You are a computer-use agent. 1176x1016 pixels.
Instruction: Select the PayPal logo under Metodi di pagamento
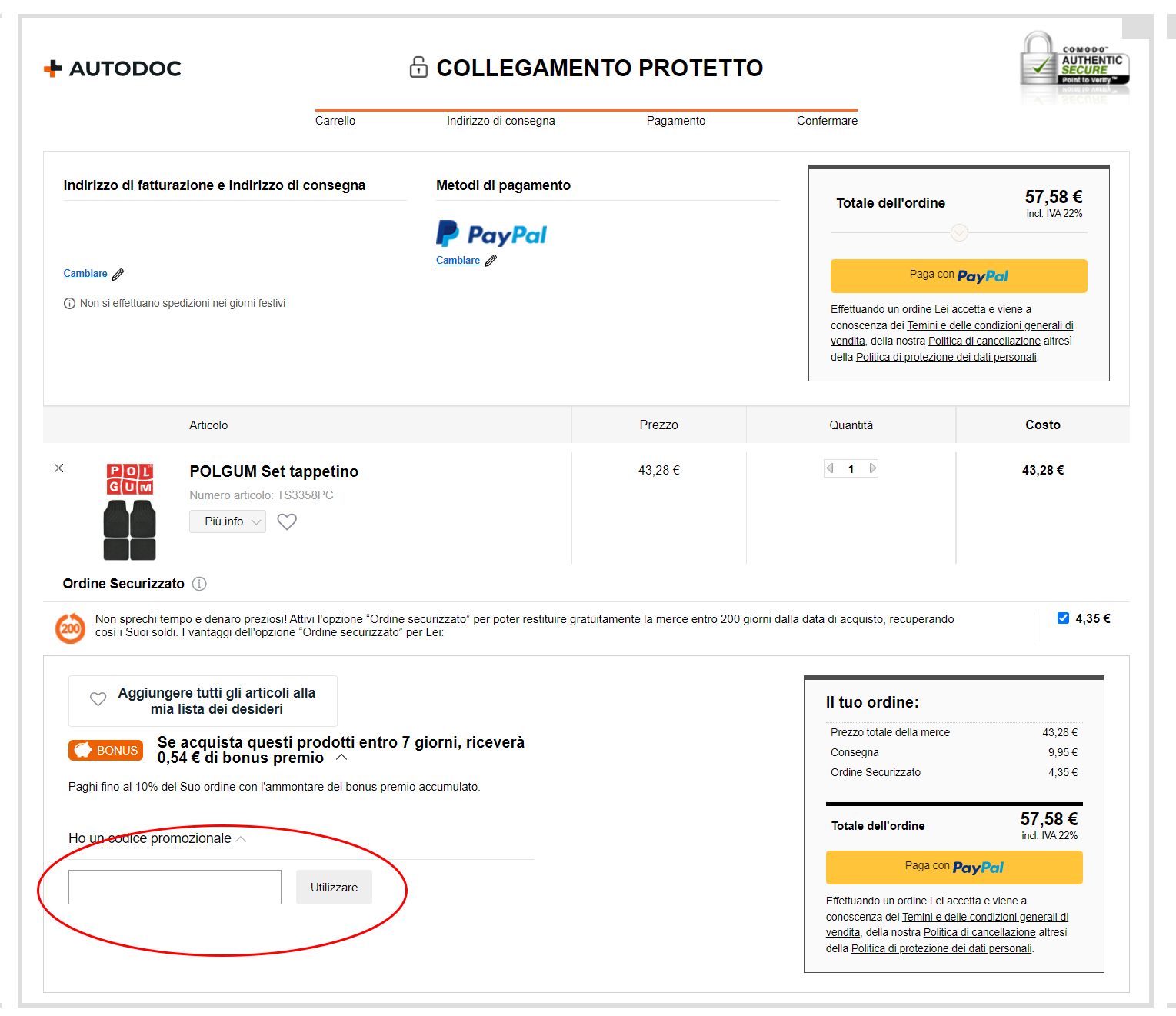[x=491, y=233]
